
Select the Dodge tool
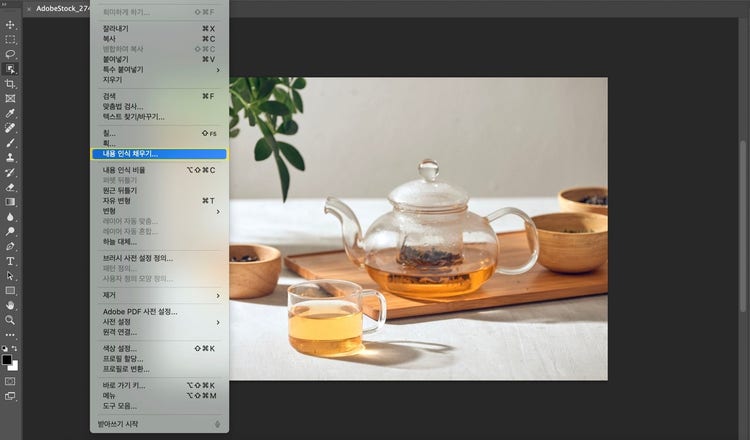point(10,231)
